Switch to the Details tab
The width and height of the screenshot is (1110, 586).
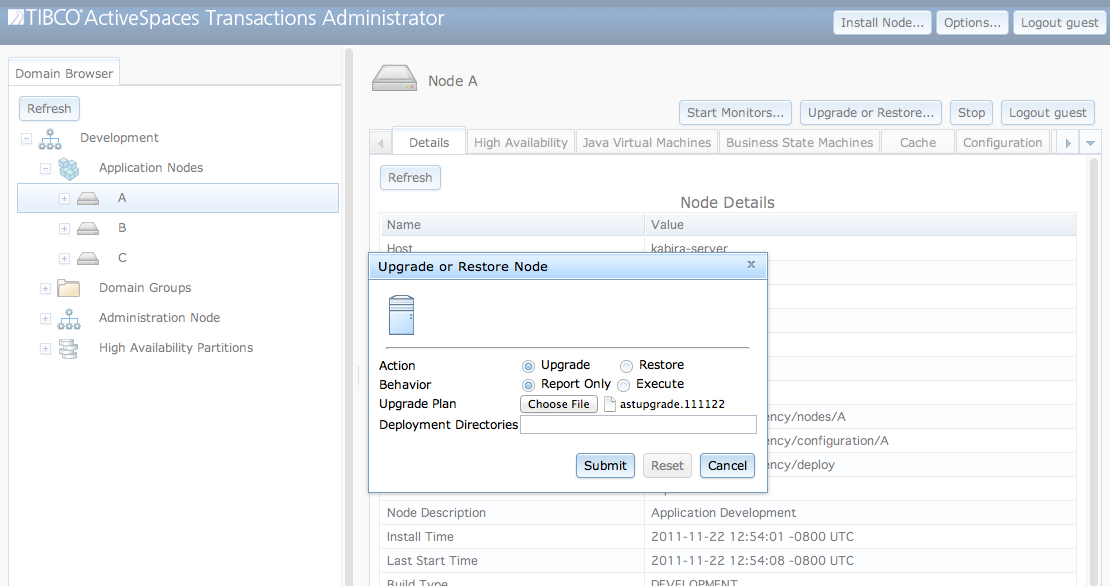429,142
